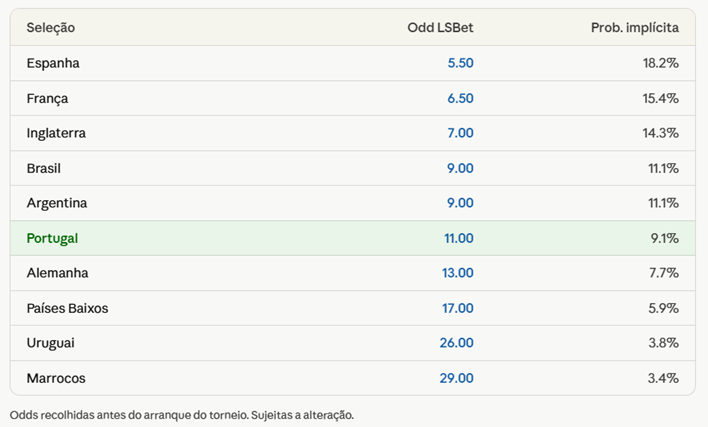Click the 13.00 odd for Alemanha

(458, 273)
